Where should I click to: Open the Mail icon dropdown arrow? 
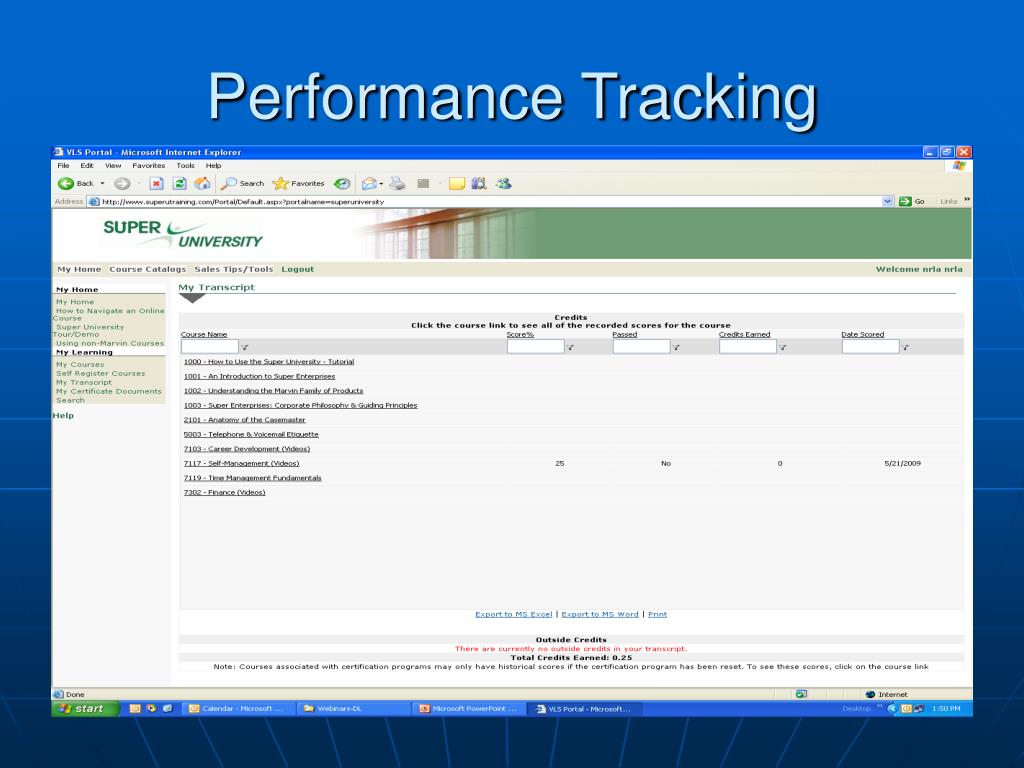(381, 184)
